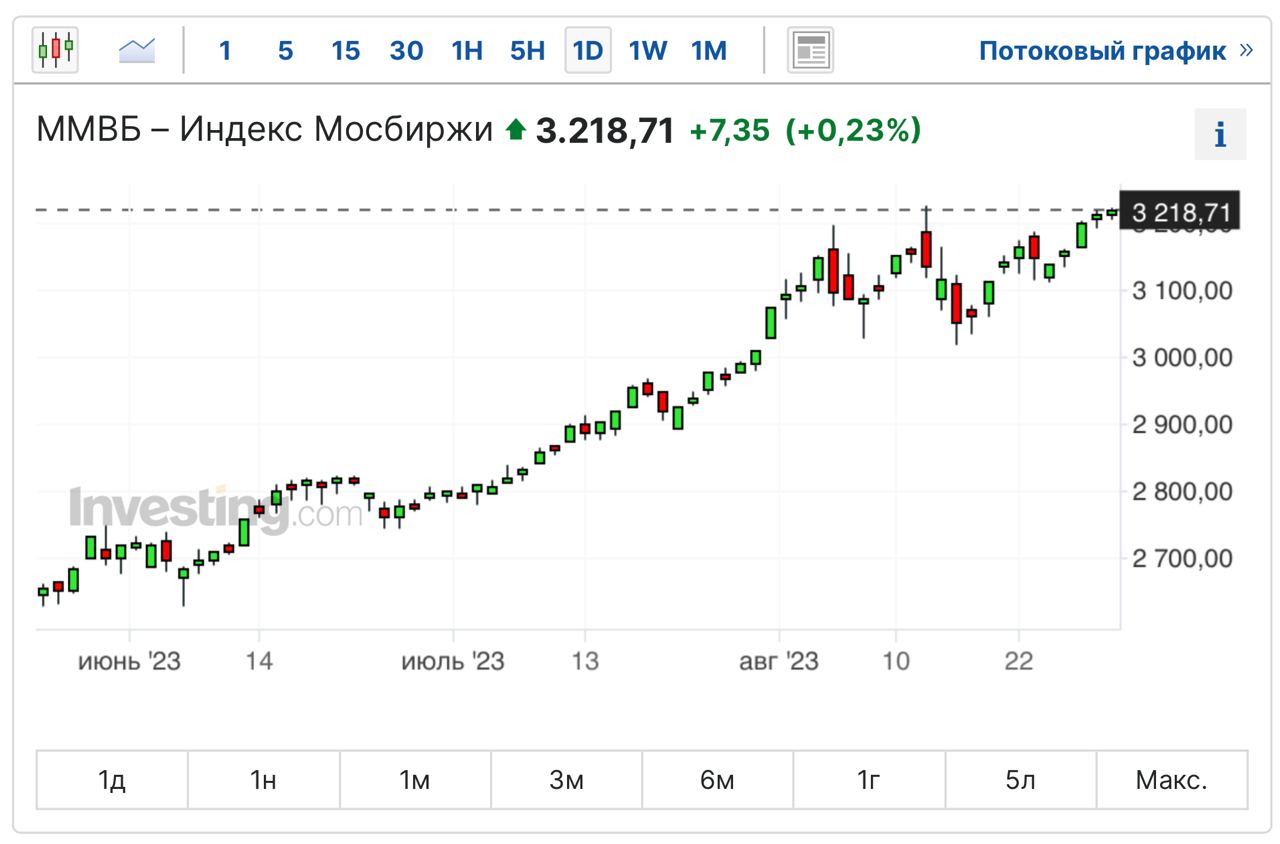
Task: Show the 1м range
Action: pos(415,780)
